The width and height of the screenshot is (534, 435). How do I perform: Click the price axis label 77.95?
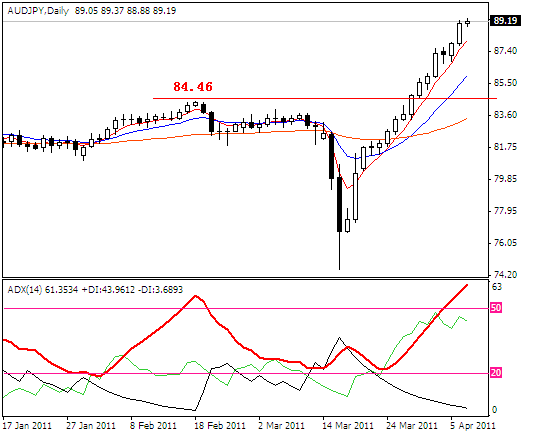505,211
